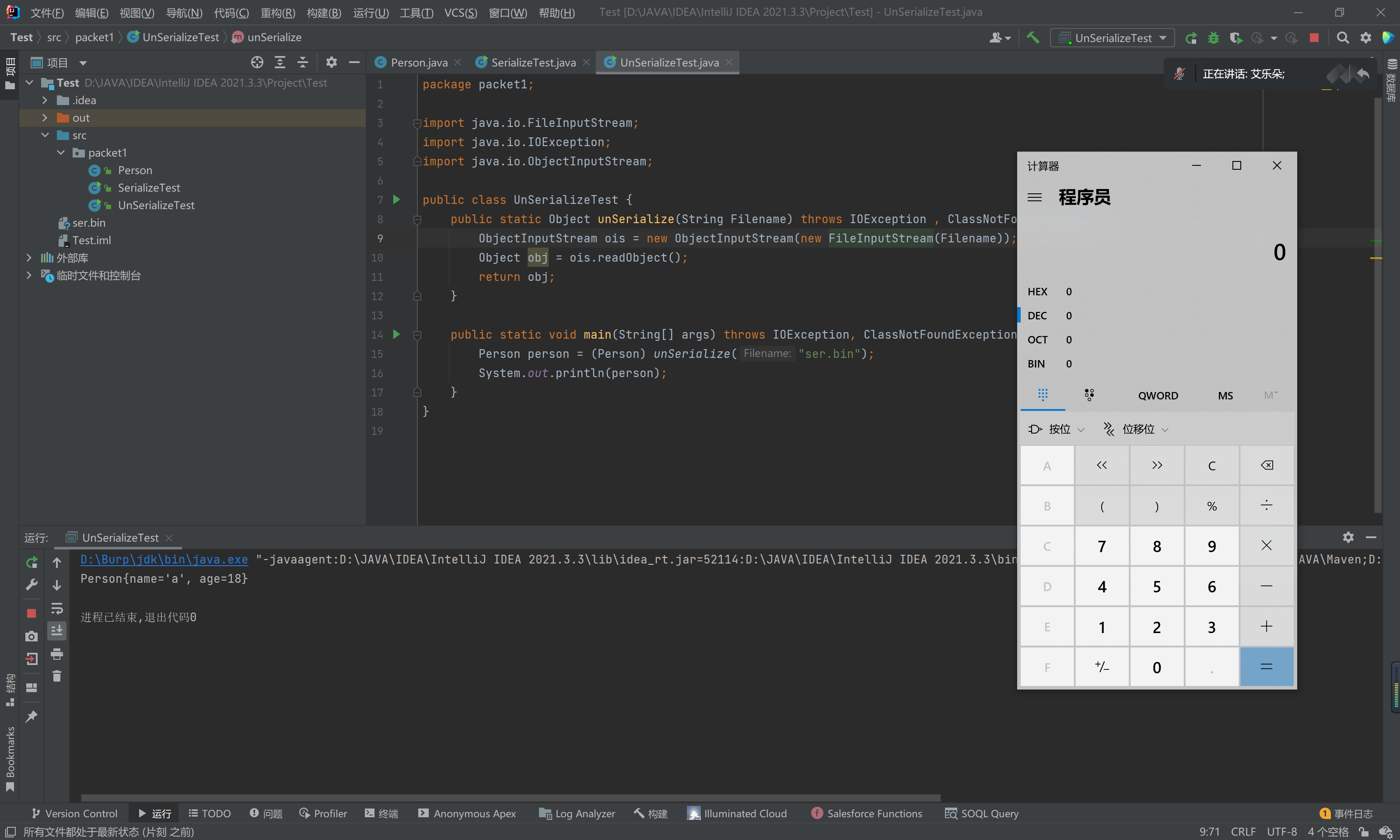
Task: Click the Run configuration dropdown arrow
Action: click(x=1162, y=37)
